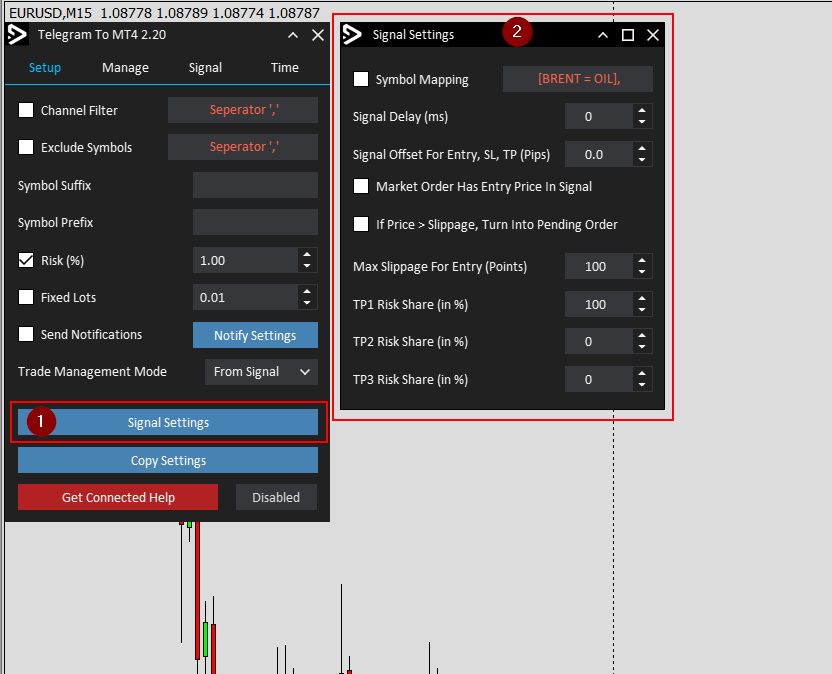Screen dimensions: 832x674
Task: Click the TP1 Risk Share value field
Action: pyautogui.click(x=599, y=304)
